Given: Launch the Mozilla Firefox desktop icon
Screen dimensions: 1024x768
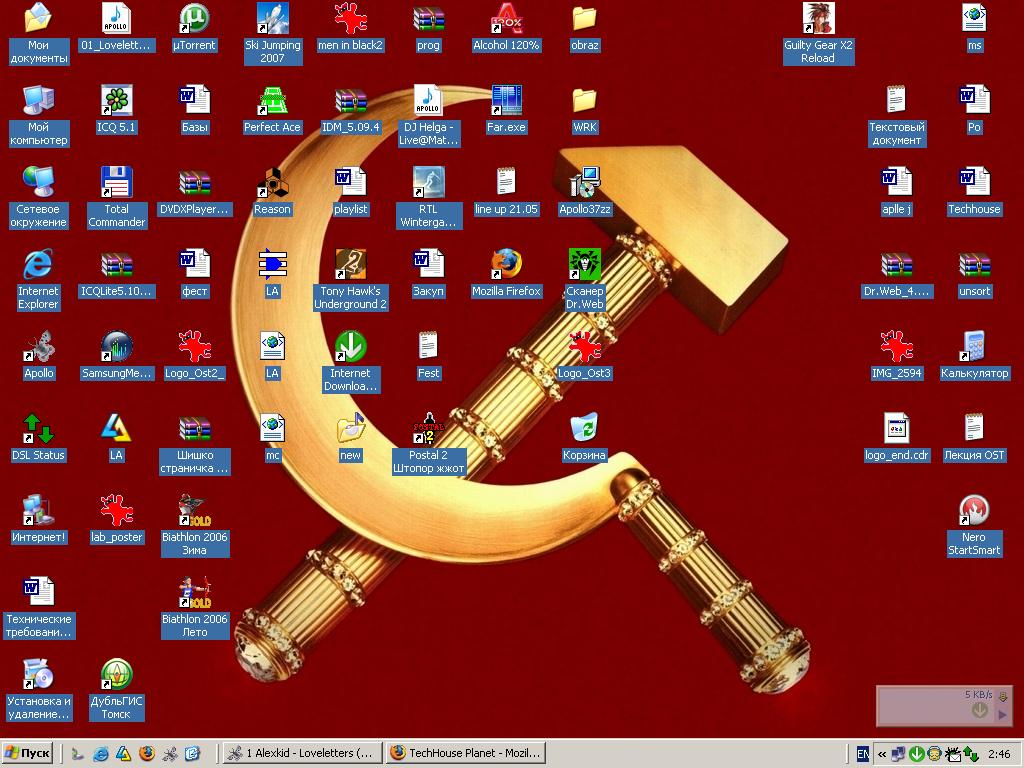Looking at the screenshot, I should coord(506,264).
